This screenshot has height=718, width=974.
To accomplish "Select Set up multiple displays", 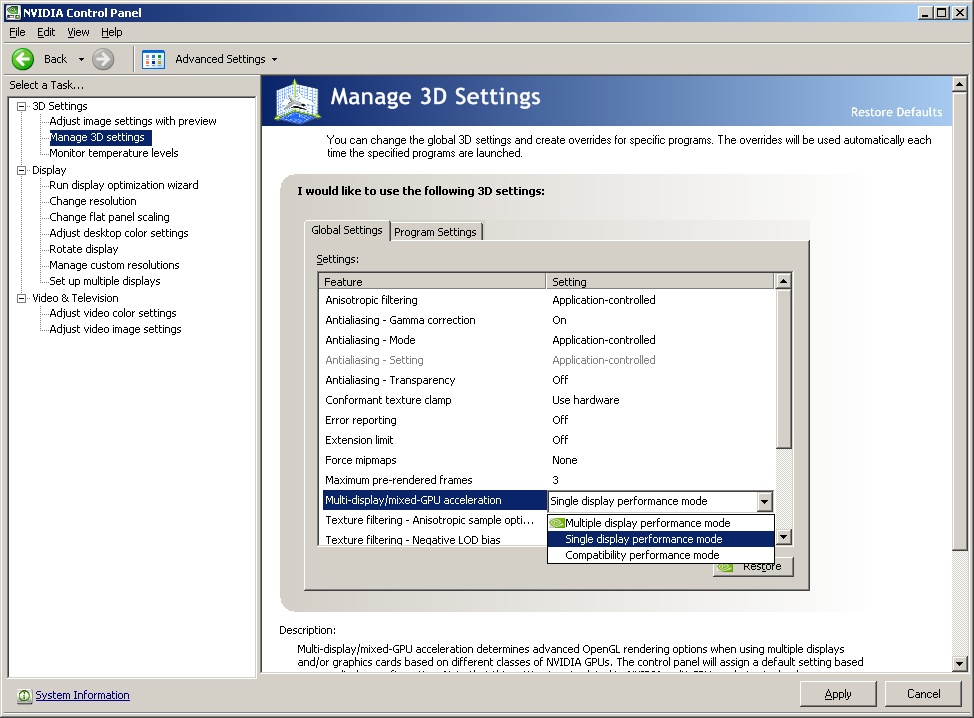I will click(105, 281).
